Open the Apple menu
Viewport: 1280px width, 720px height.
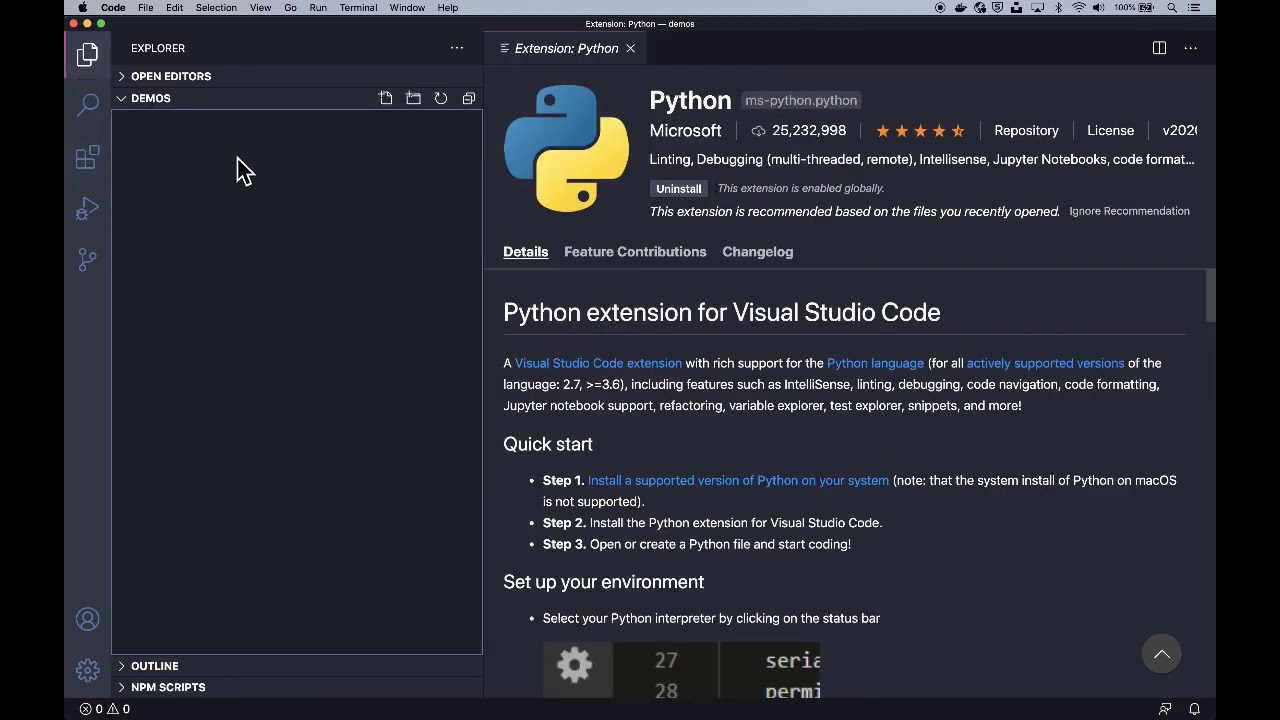click(82, 8)
